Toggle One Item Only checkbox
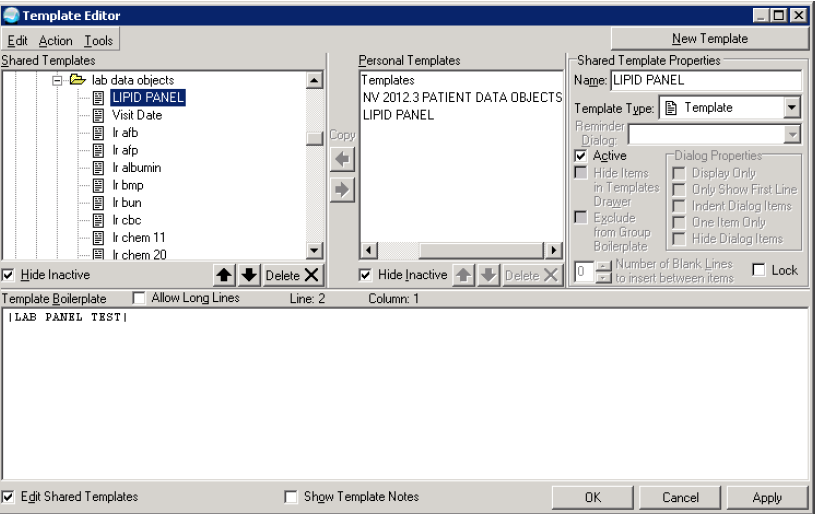The height and width of the screenshot is (514, 816). click(x=679, y=223)
